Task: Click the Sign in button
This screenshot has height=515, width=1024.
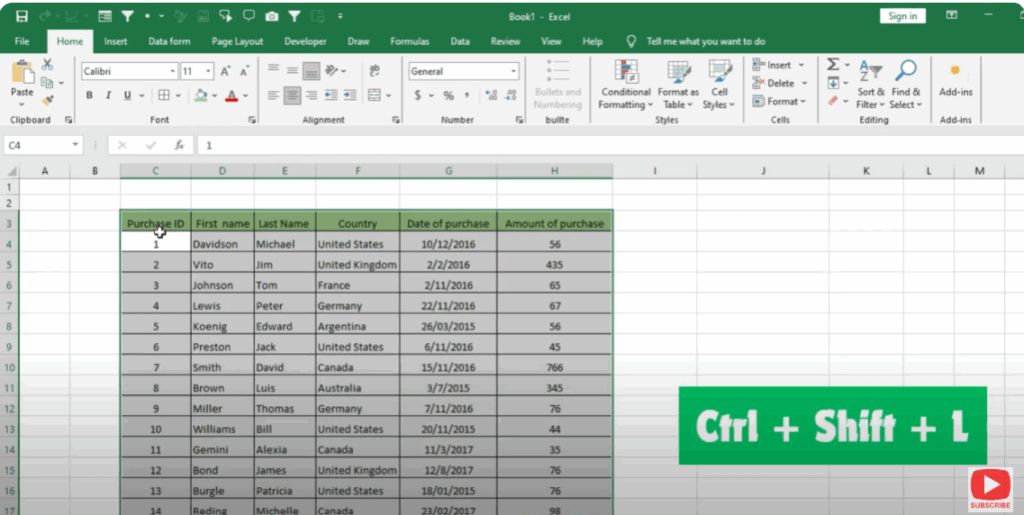Action: [x=902, y=16]
